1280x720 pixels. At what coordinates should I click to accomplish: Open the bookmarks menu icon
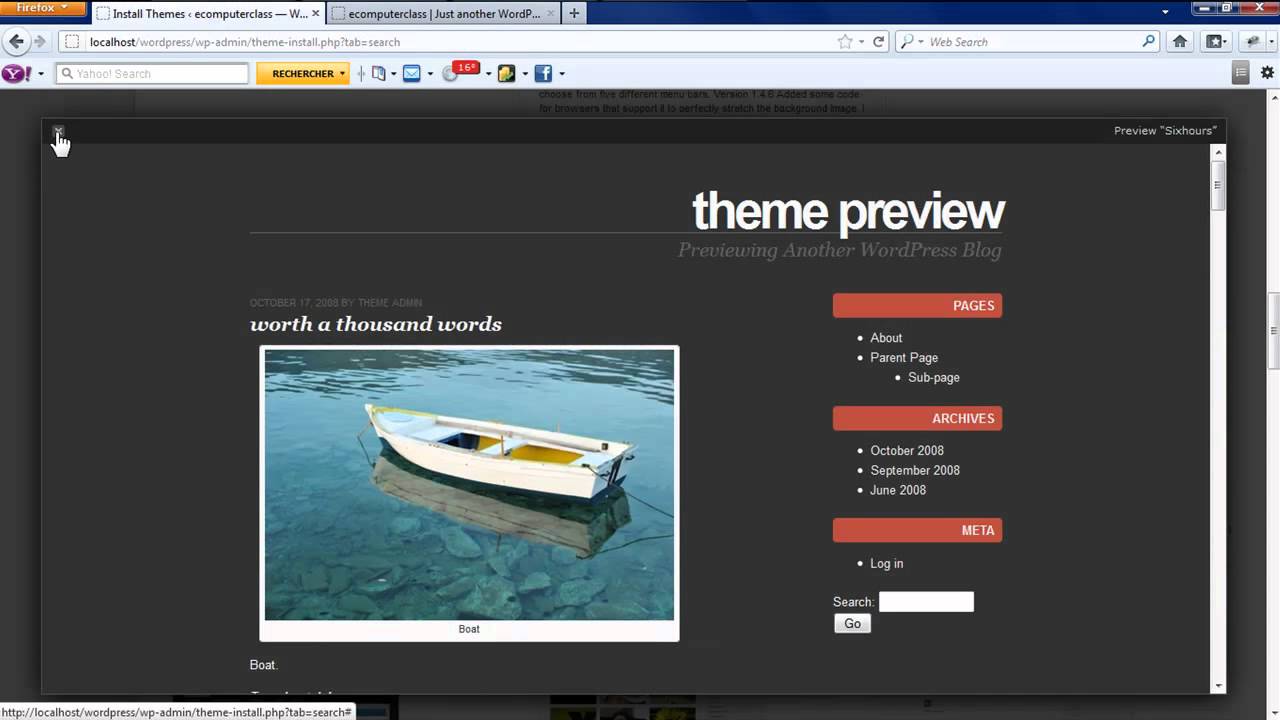[x=1216, y=42]
